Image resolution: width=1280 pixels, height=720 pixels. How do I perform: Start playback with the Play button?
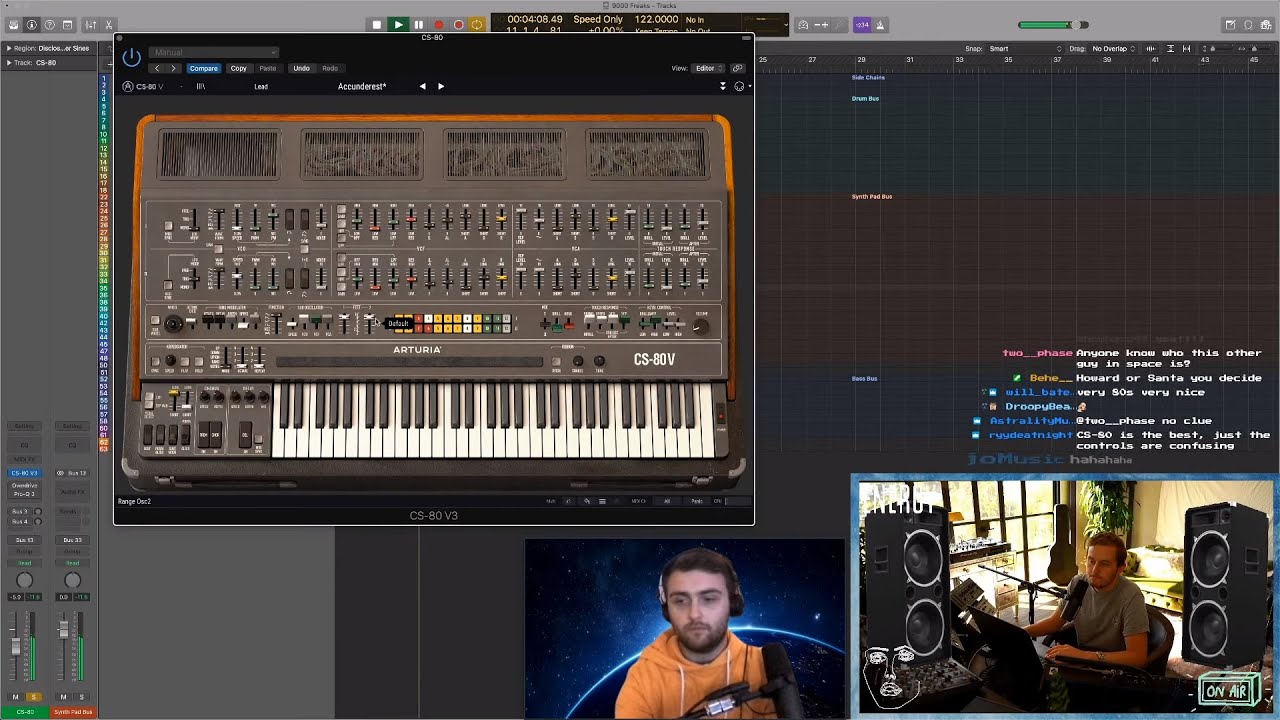398,25
